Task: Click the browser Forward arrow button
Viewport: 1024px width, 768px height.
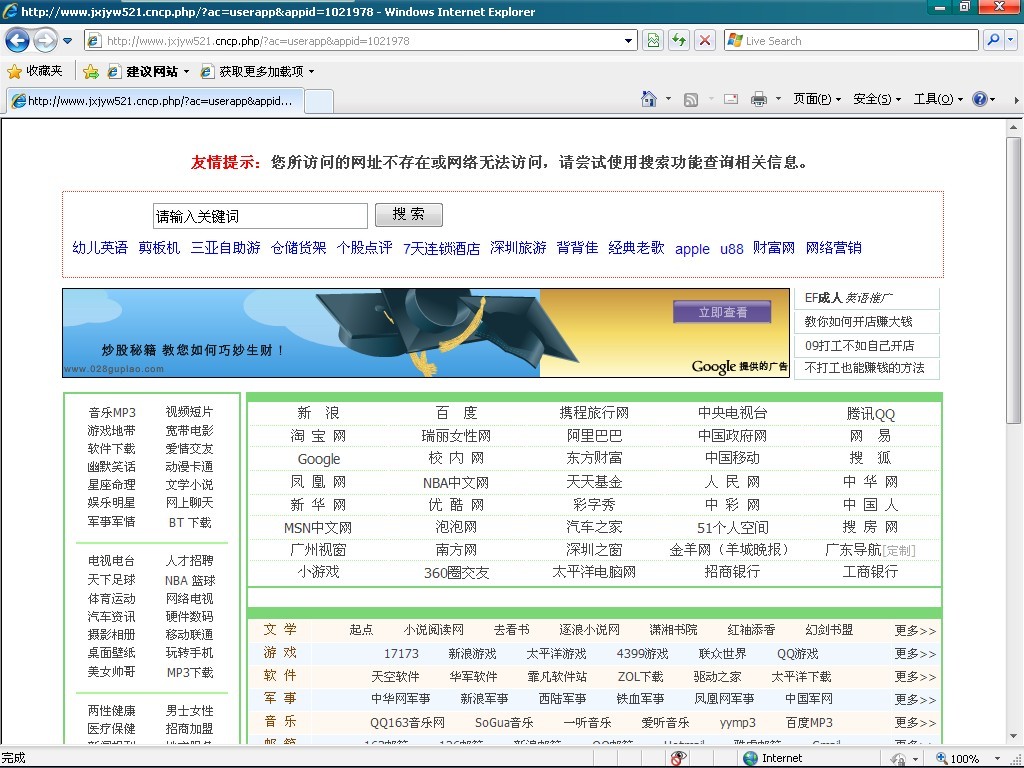Action: pos(44,40)
